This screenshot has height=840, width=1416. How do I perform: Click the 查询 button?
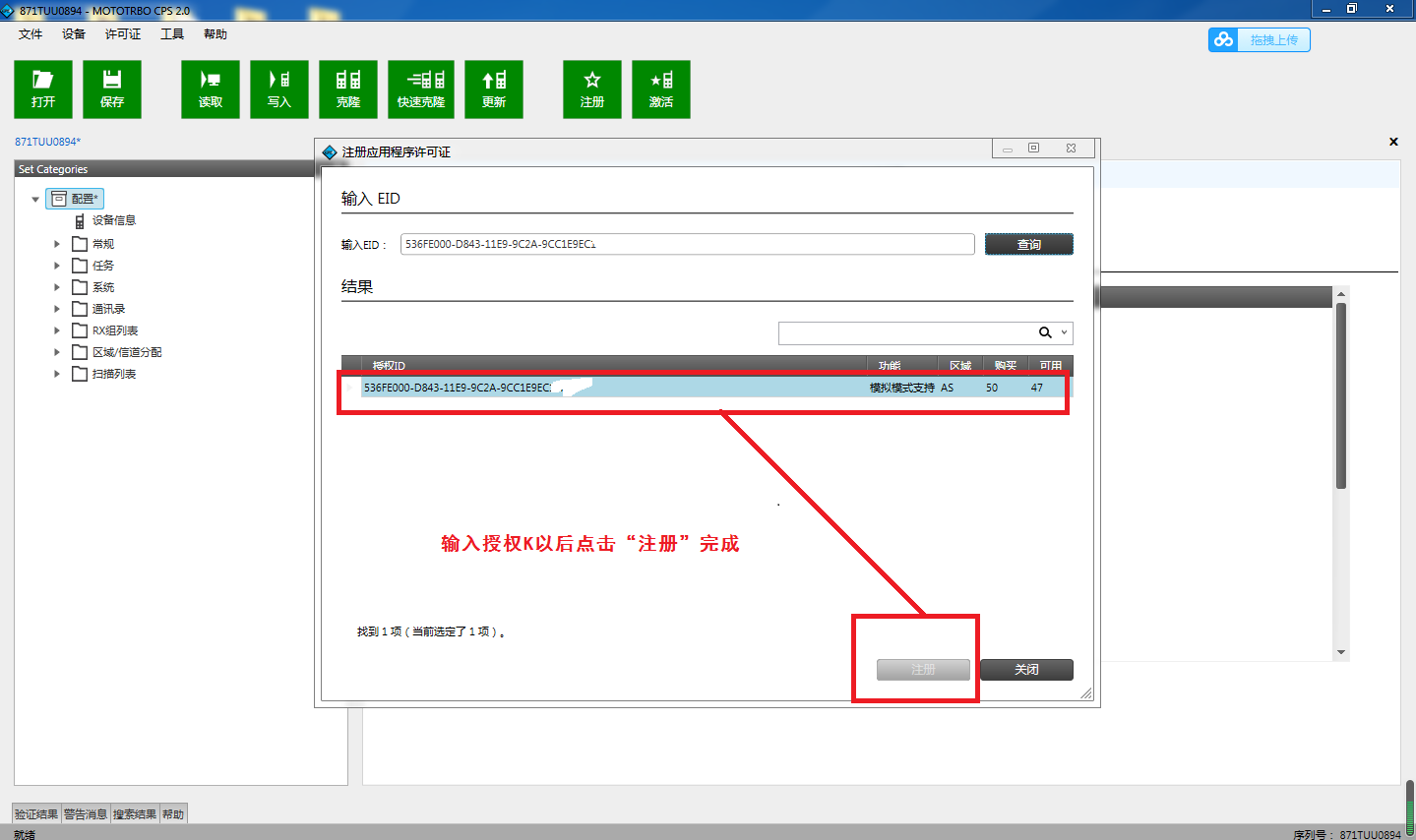pyautogui.click(x=1028, y=244)
